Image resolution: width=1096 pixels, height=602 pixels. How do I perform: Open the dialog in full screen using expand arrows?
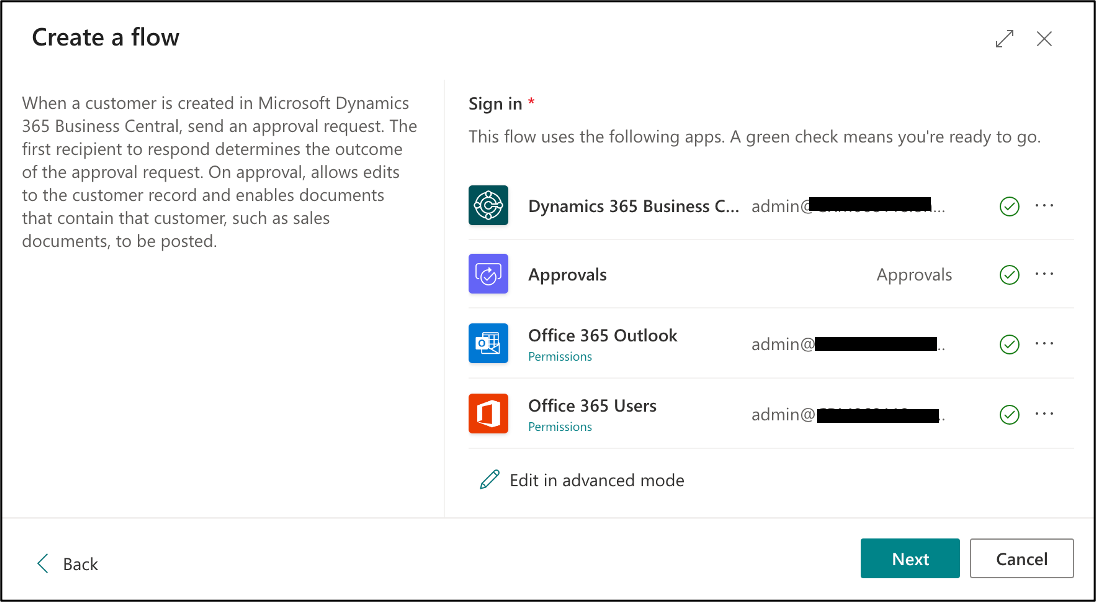pos(1004,38)
